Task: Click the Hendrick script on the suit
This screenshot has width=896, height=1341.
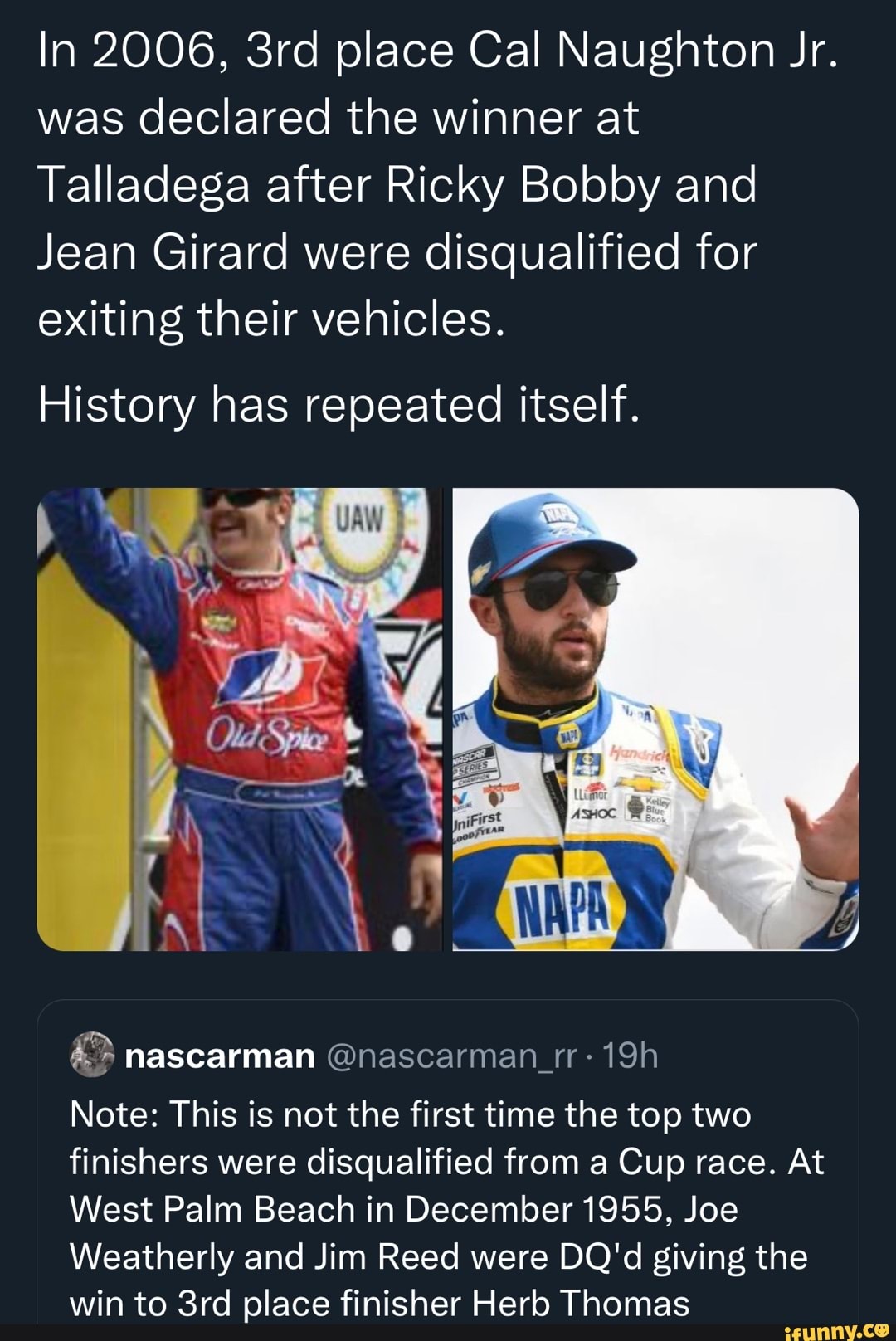Action: (635, 753)
